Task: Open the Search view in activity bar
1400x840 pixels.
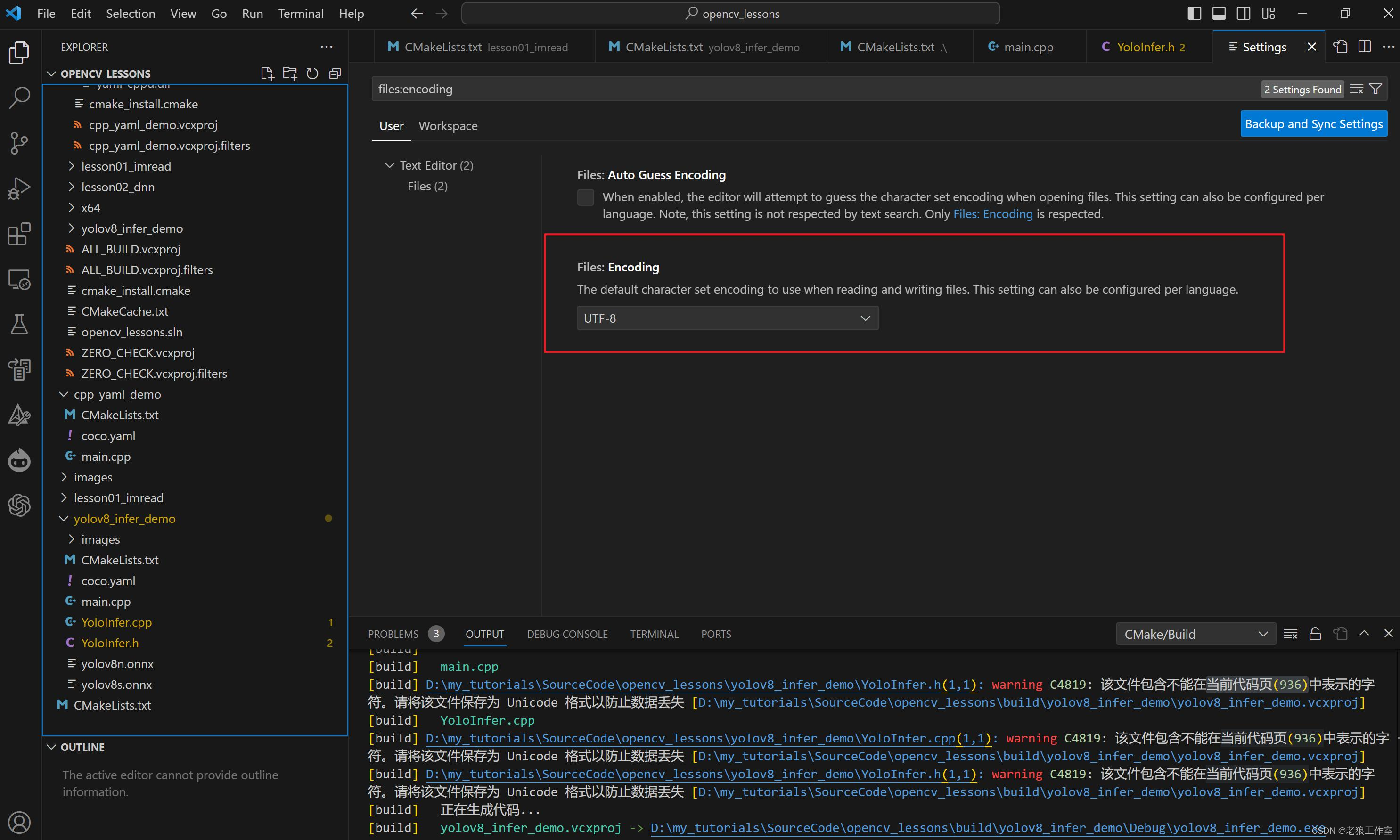Action: tap(19, 98)
